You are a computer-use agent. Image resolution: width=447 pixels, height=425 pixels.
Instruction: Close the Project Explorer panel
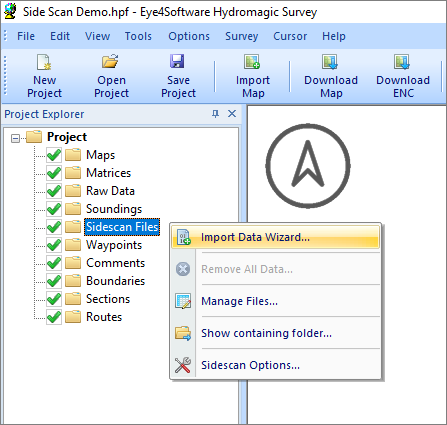coord(232,114)
